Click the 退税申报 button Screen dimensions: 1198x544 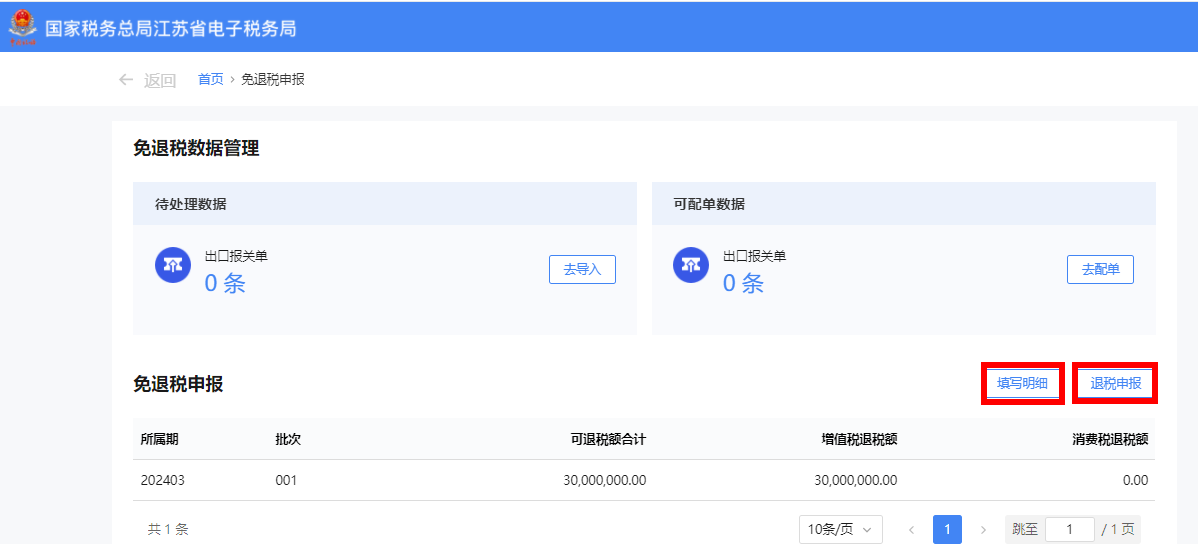click(x=1115, y=383)
